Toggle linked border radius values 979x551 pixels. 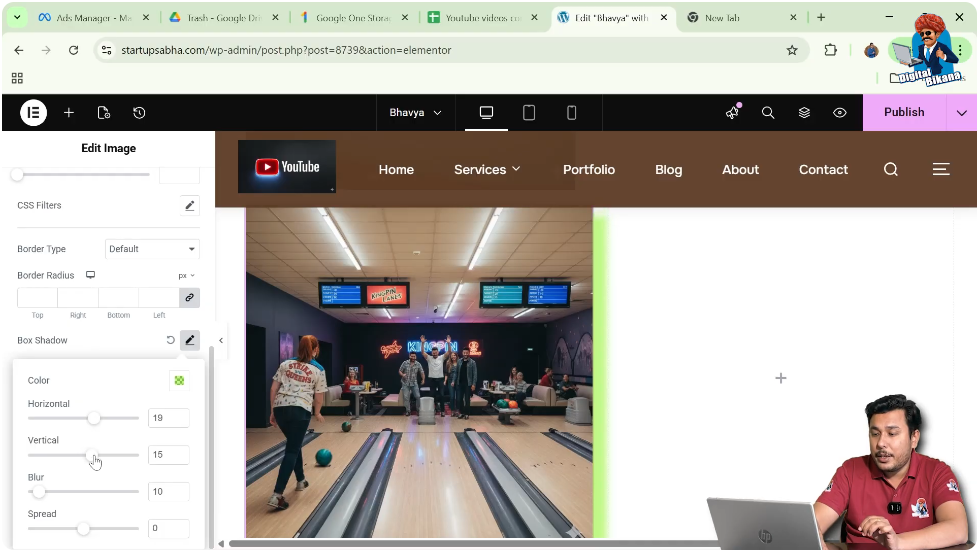(x=189, y=297)
